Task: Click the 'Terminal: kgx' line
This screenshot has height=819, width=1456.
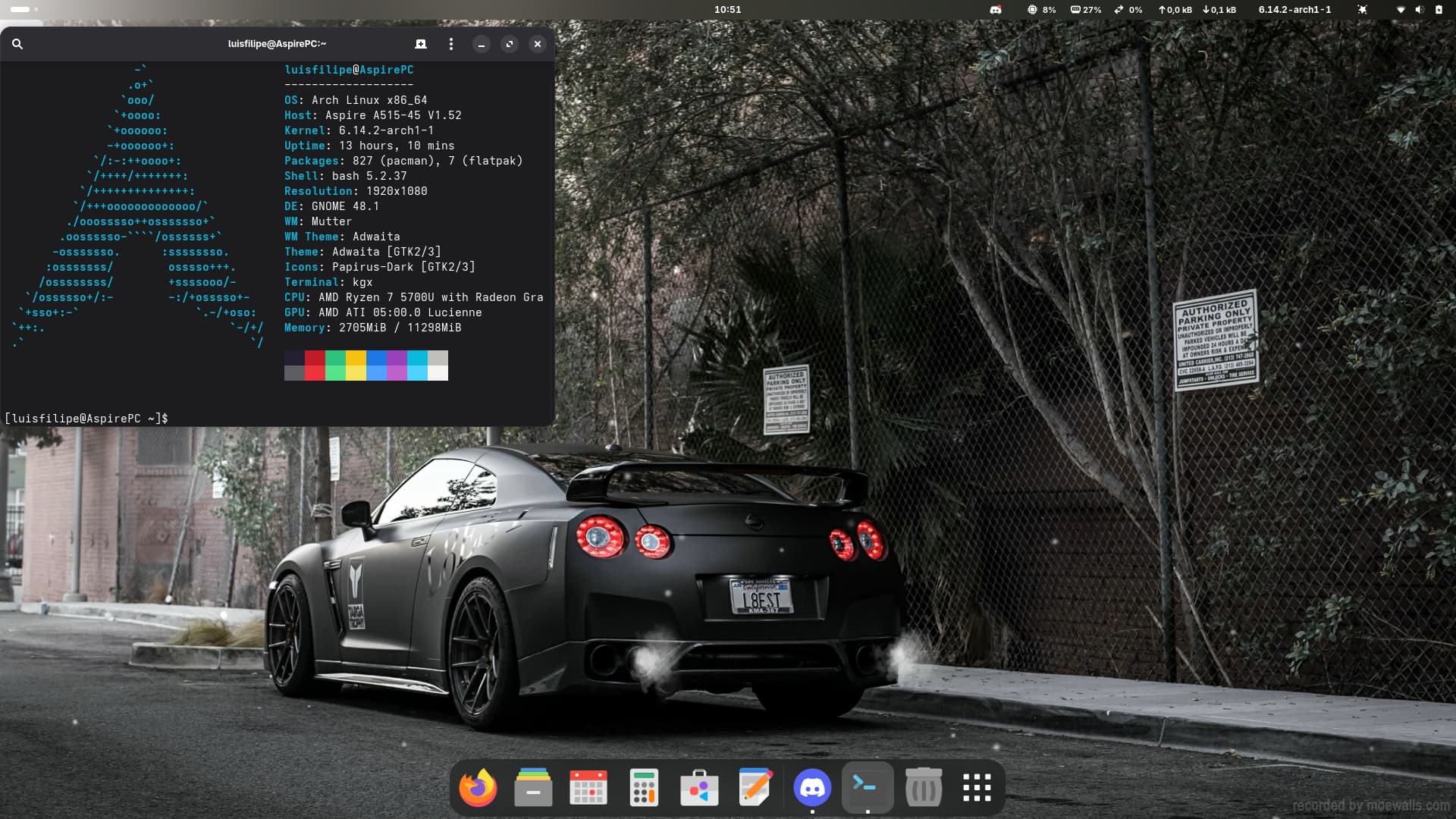Action: click(x=328, y=282)
